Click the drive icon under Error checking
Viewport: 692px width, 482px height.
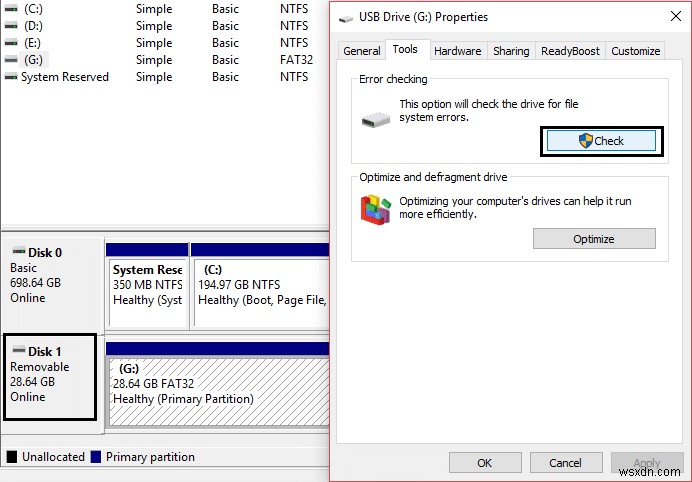(376, 120)
